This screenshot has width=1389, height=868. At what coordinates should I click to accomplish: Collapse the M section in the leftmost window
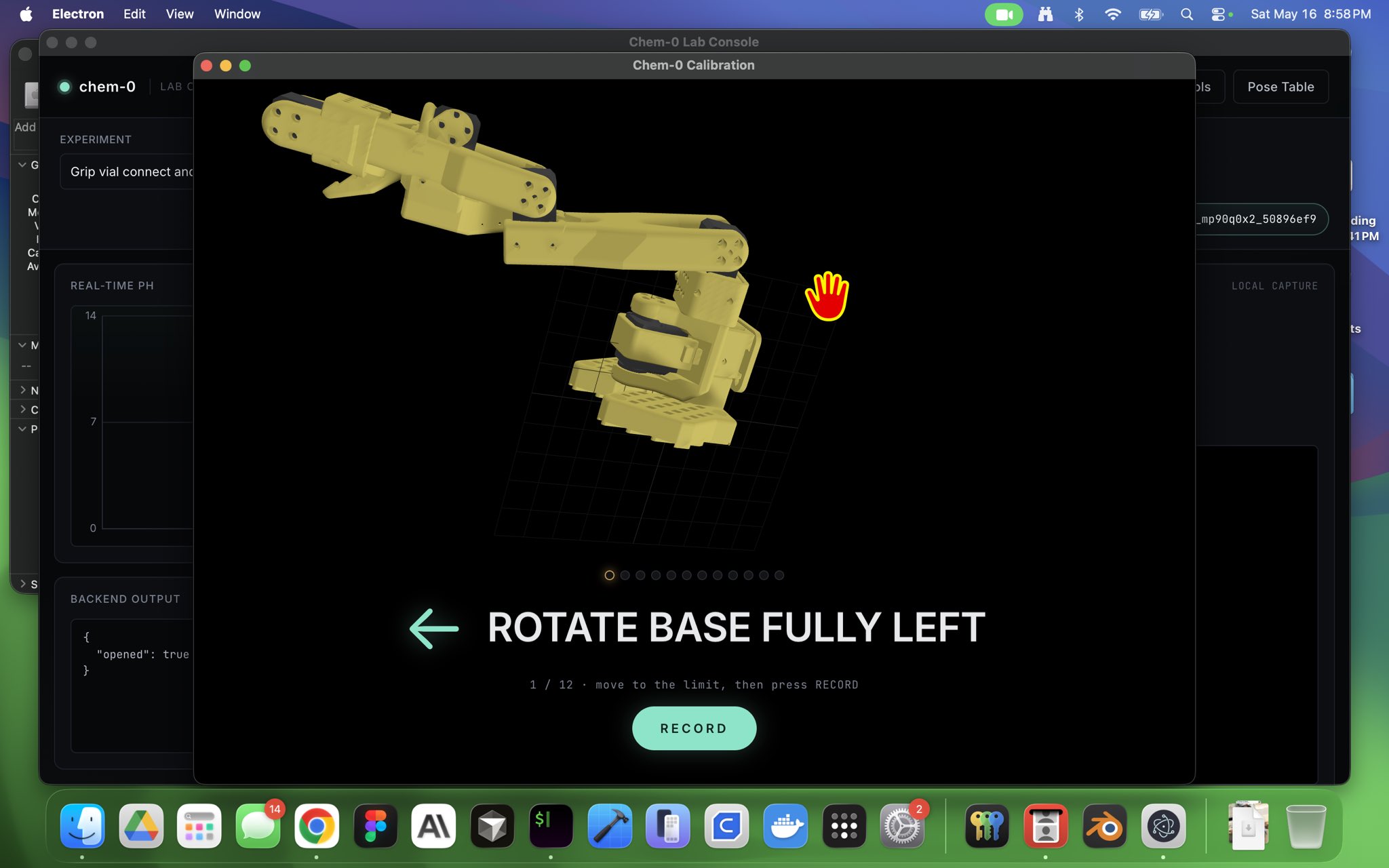click(x=22, y=345)
